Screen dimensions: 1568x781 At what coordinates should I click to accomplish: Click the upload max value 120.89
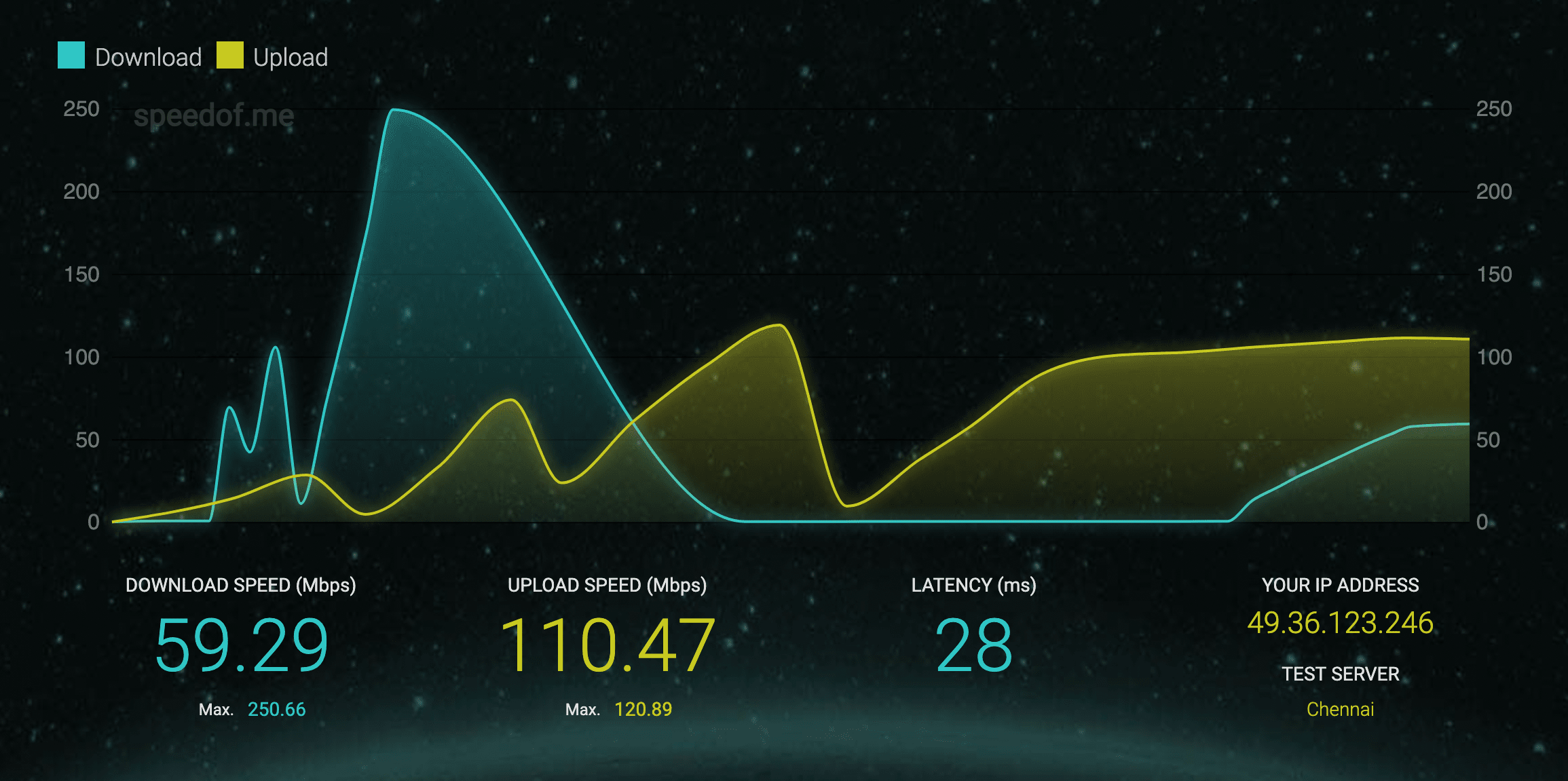tap(643, 709)
